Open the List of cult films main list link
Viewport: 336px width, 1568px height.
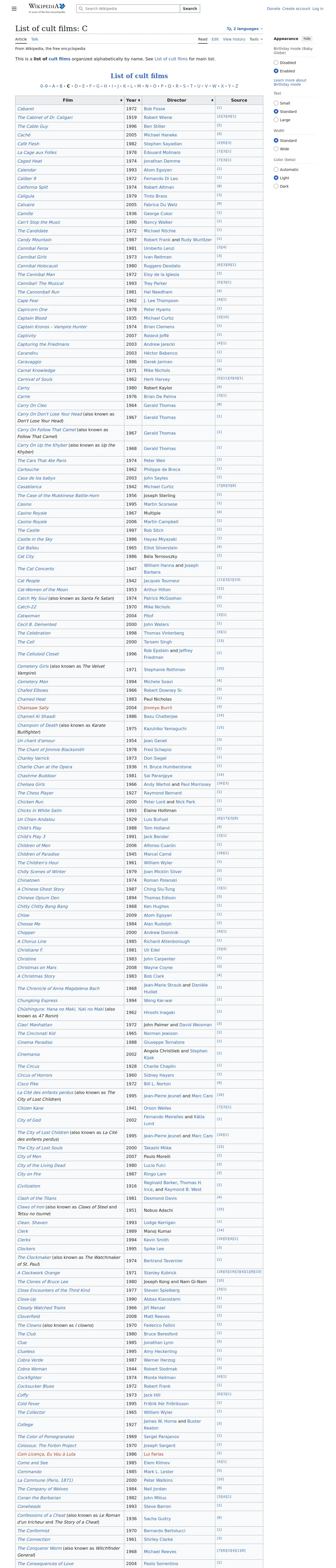[171, 59]
